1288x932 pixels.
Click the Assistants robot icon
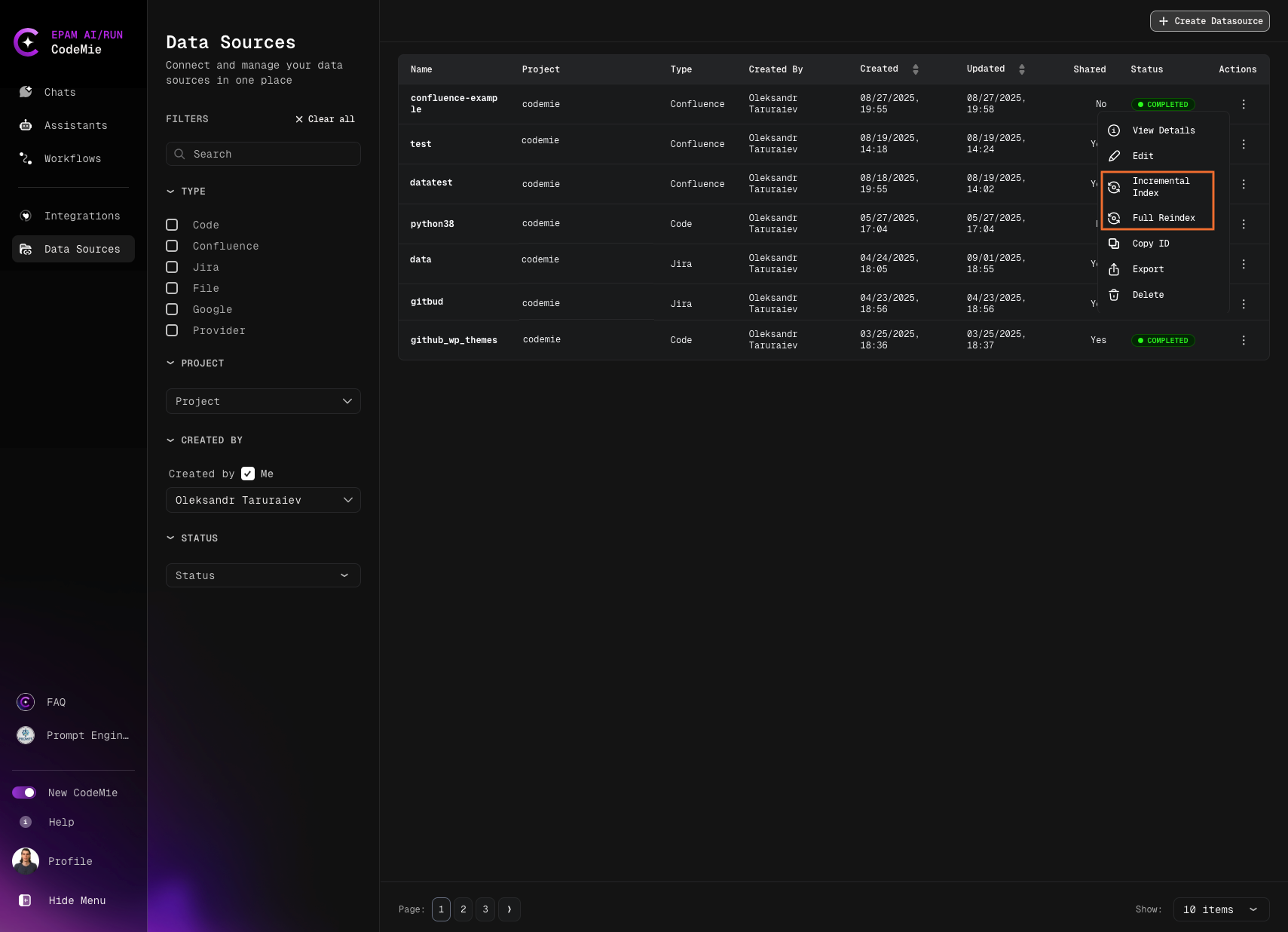26,125
